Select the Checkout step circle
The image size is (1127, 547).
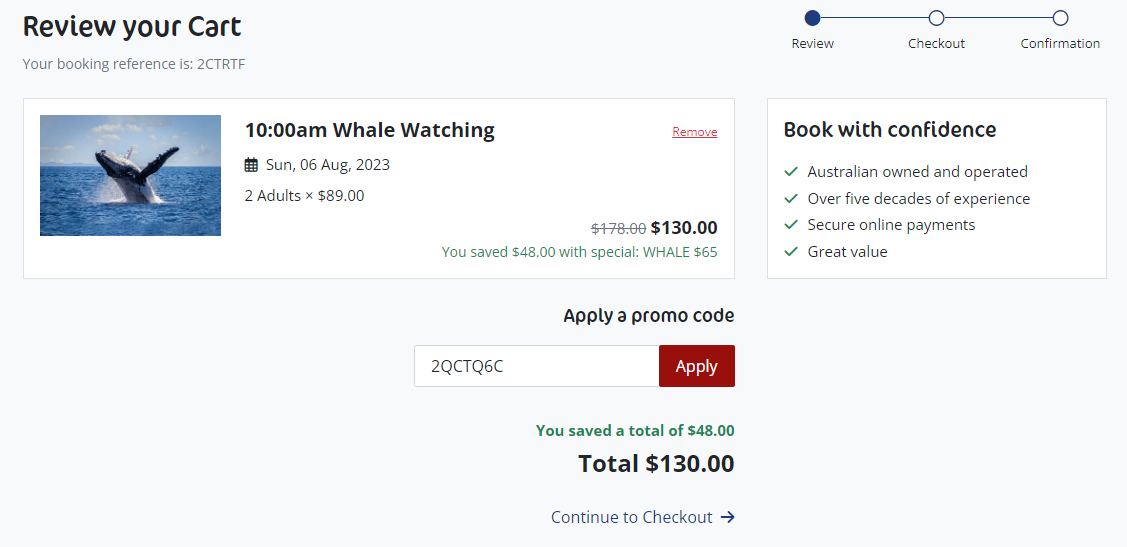pyautogui.click(x=936, y=18)
